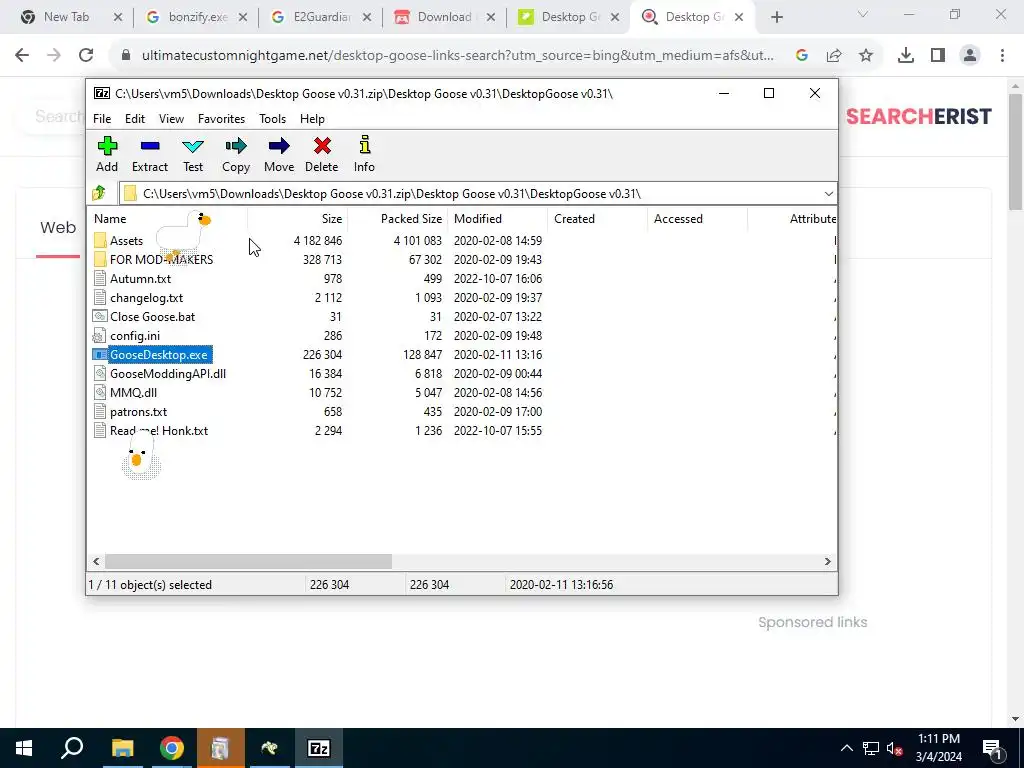Switch to the New Tab browser tab
The width and height of the screenshot is (1024, 768).
[66, 17]
